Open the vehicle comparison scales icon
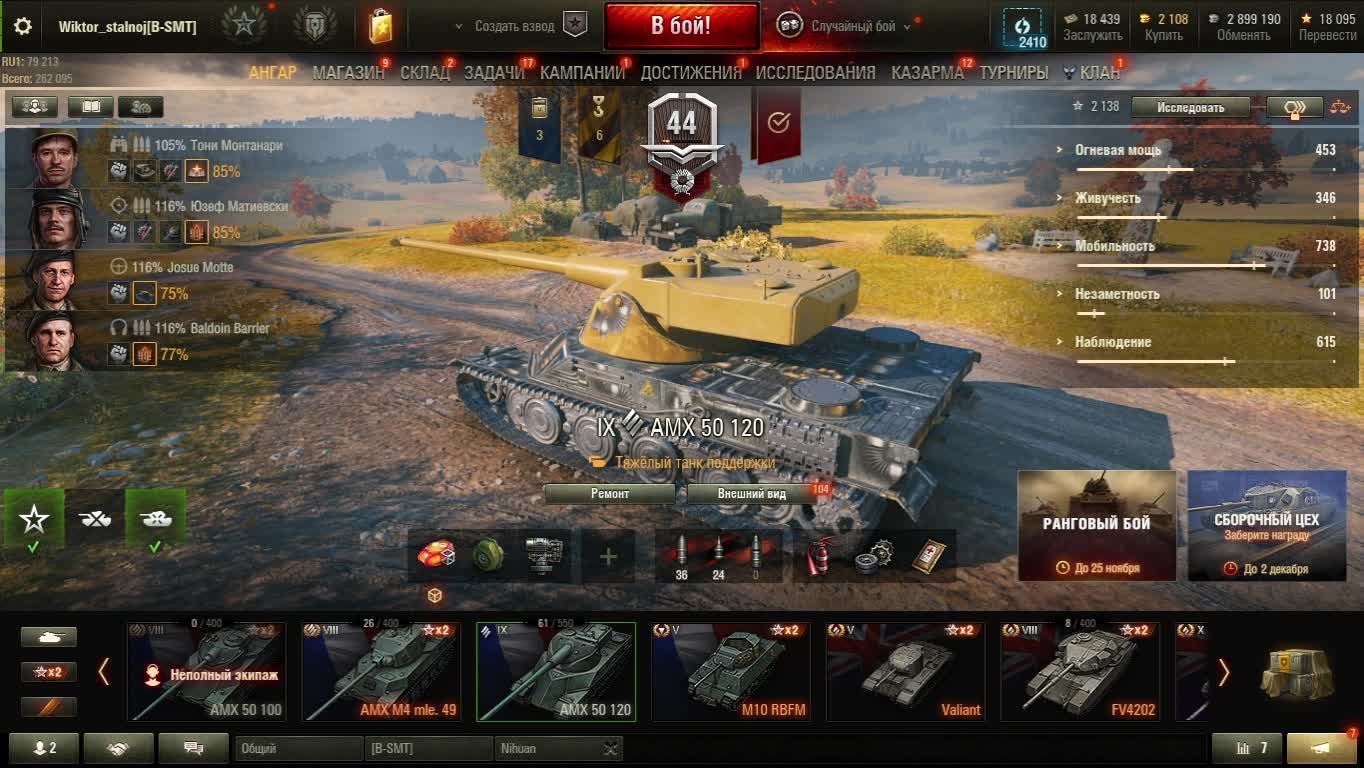 click(x=1339, y=106)
